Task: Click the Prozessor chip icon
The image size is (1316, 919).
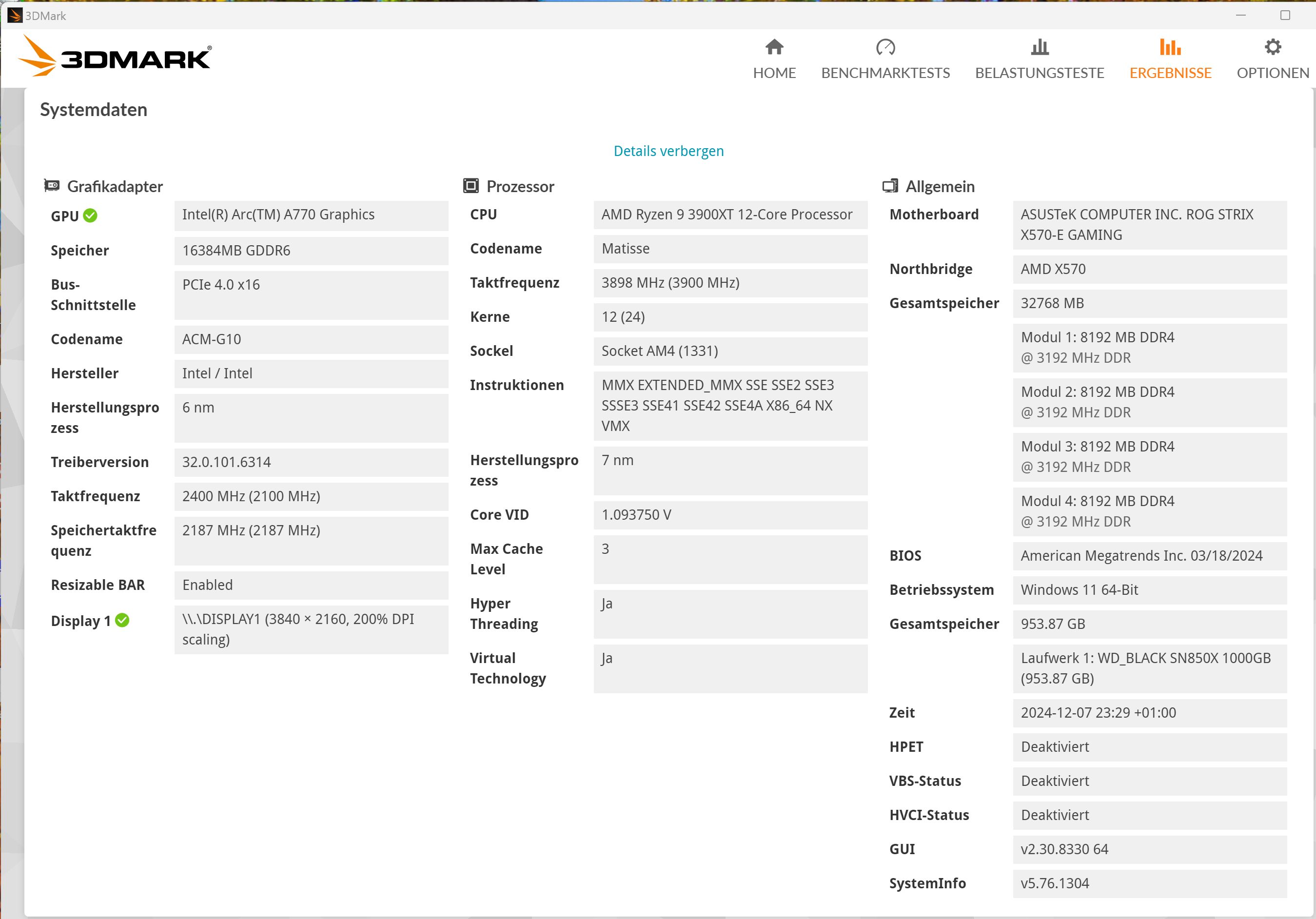Action: [471, 186]
